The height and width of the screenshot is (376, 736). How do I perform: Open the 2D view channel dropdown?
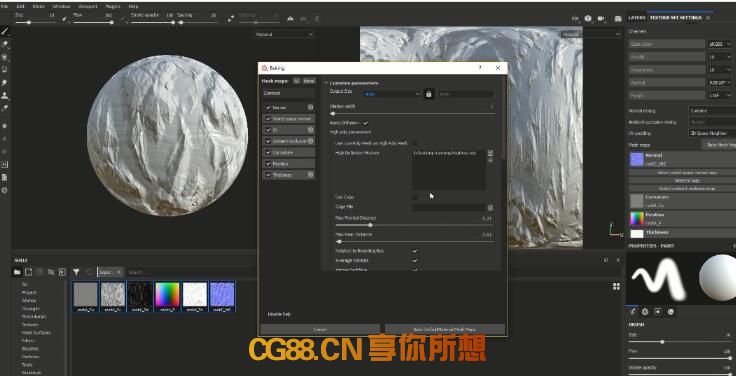pos(591,34)
